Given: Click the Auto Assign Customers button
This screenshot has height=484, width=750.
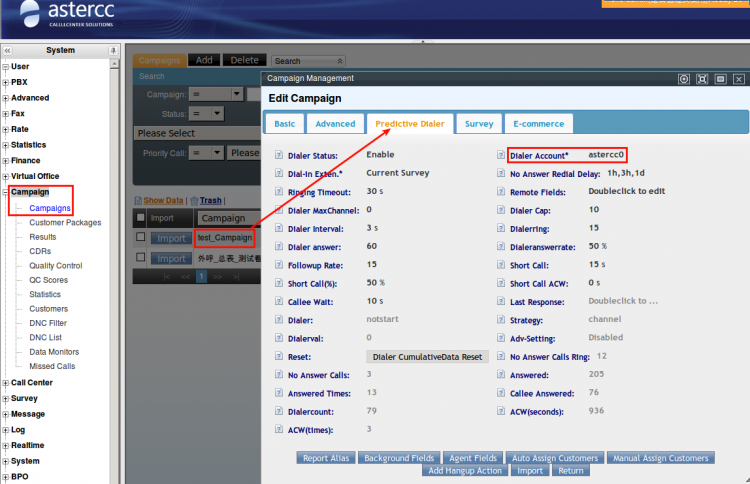Looking at the screenshot, I should [554, 458].
